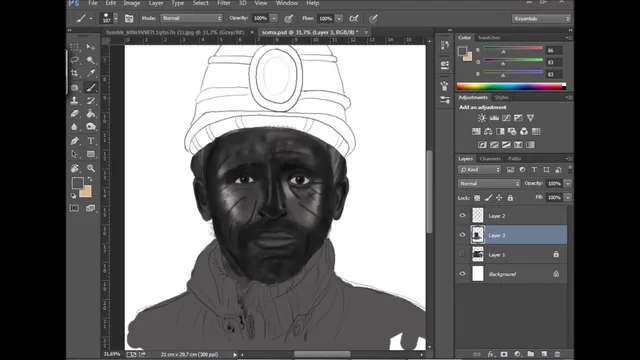Open the Filter menu

pyautogui.click(x=224, y=3)
